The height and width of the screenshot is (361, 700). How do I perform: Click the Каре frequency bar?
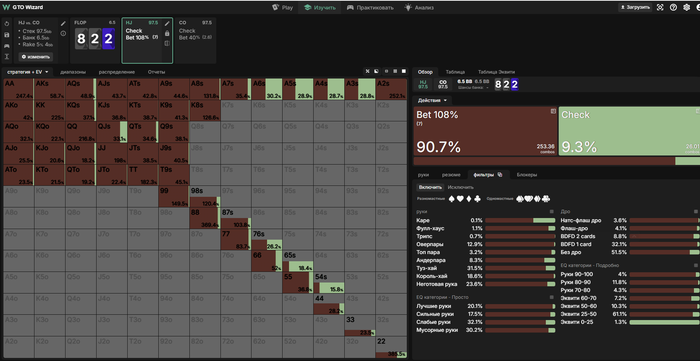pos(520,220)
